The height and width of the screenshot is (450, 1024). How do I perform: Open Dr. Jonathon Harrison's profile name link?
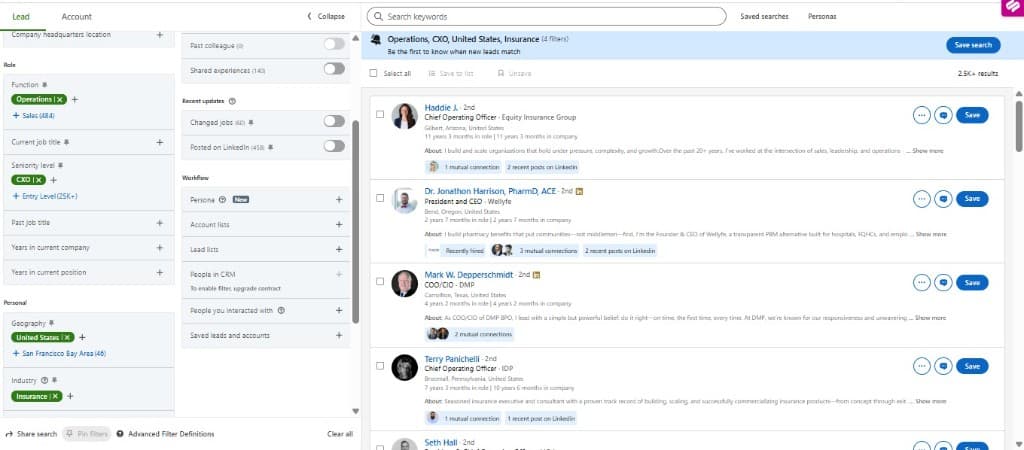pos(490,191)
